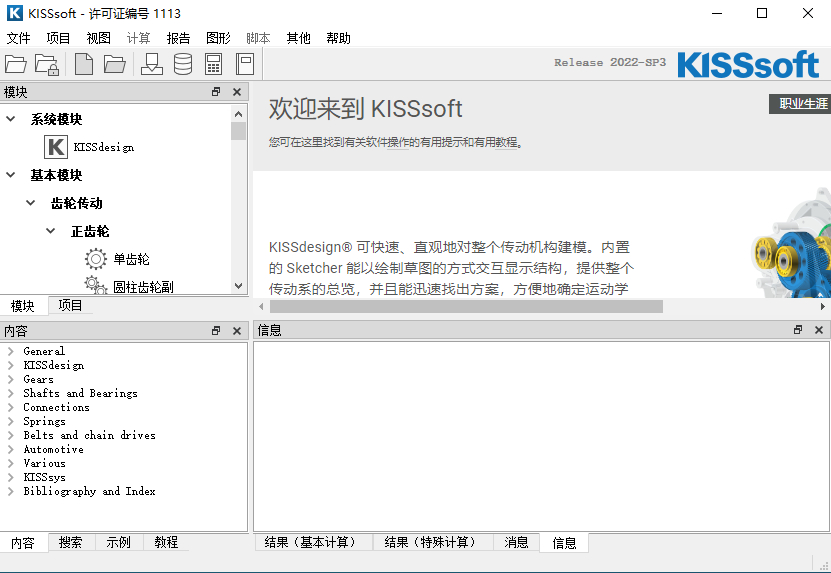Expand the Springs content node

point(11,421)
